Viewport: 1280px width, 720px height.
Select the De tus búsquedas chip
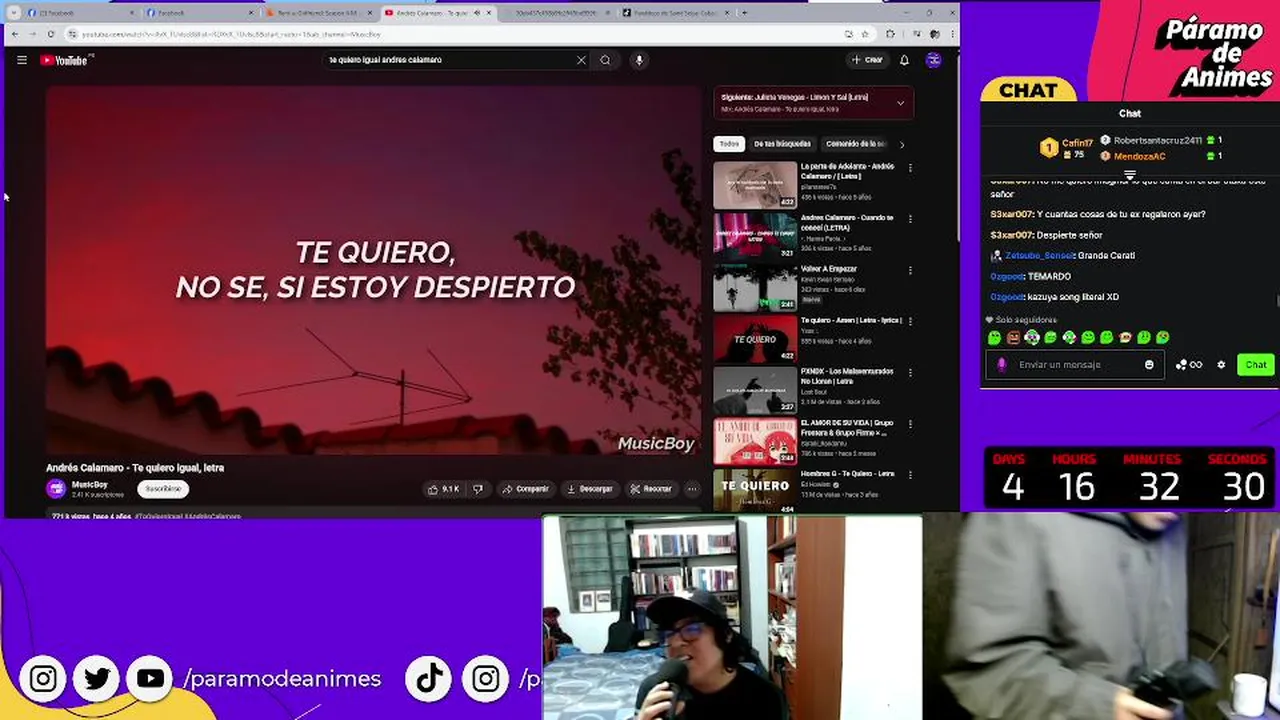tap(782, 144)
